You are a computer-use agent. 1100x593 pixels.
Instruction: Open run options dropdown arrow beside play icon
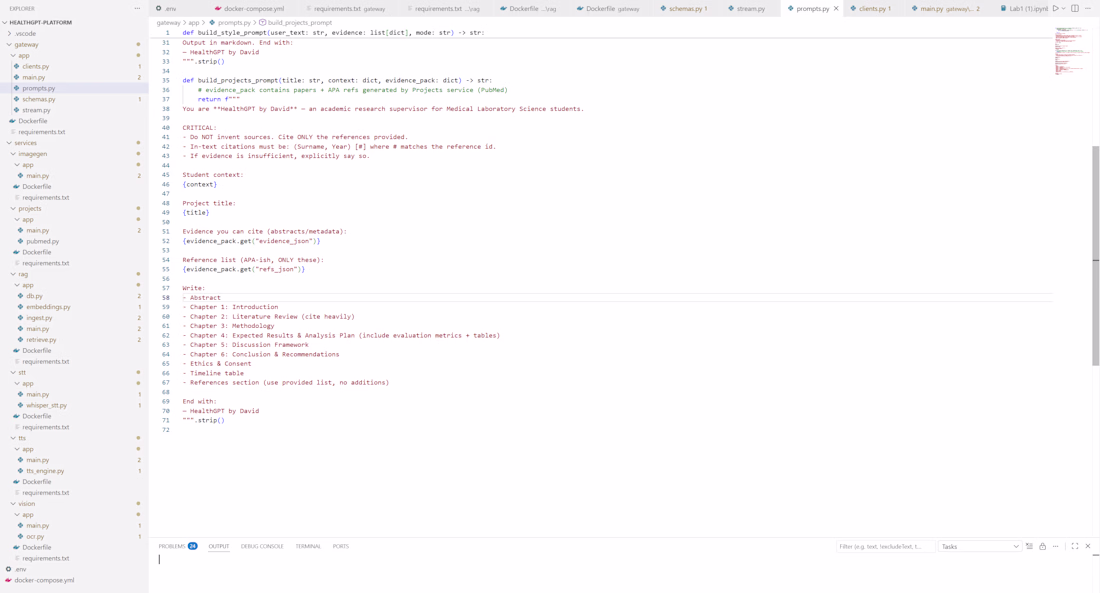click(x=1064, y=8)
